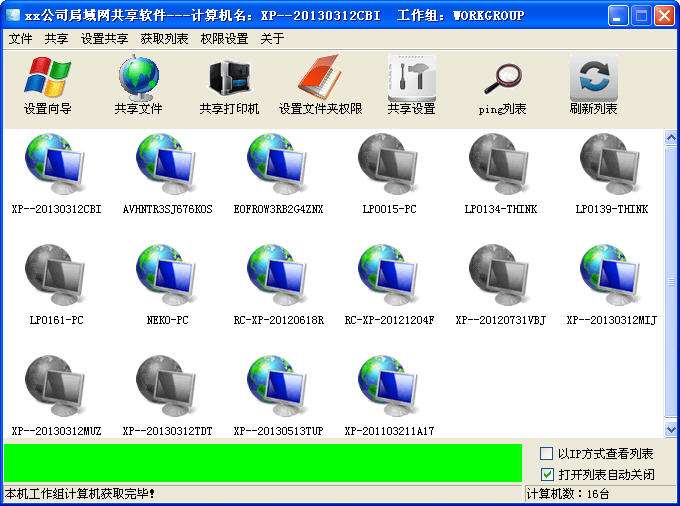
Task: Open the 权限设置 menu
Action: pos(224,39)
